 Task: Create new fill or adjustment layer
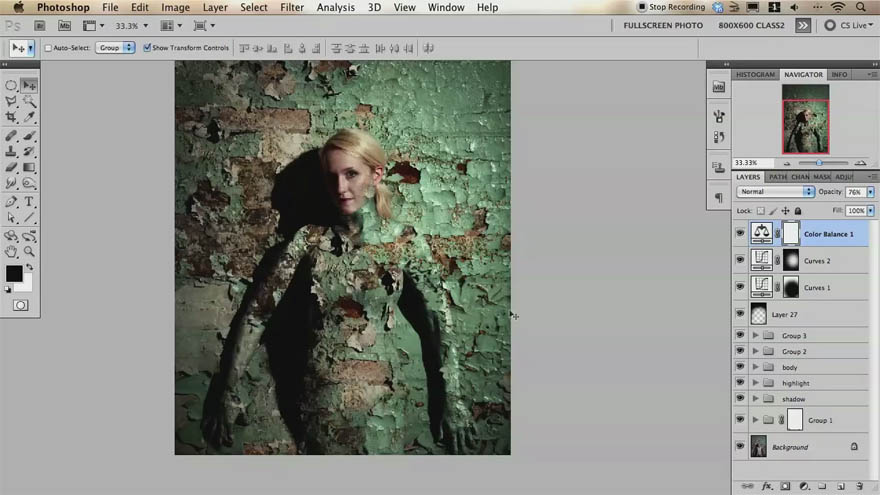coord(804,486)
